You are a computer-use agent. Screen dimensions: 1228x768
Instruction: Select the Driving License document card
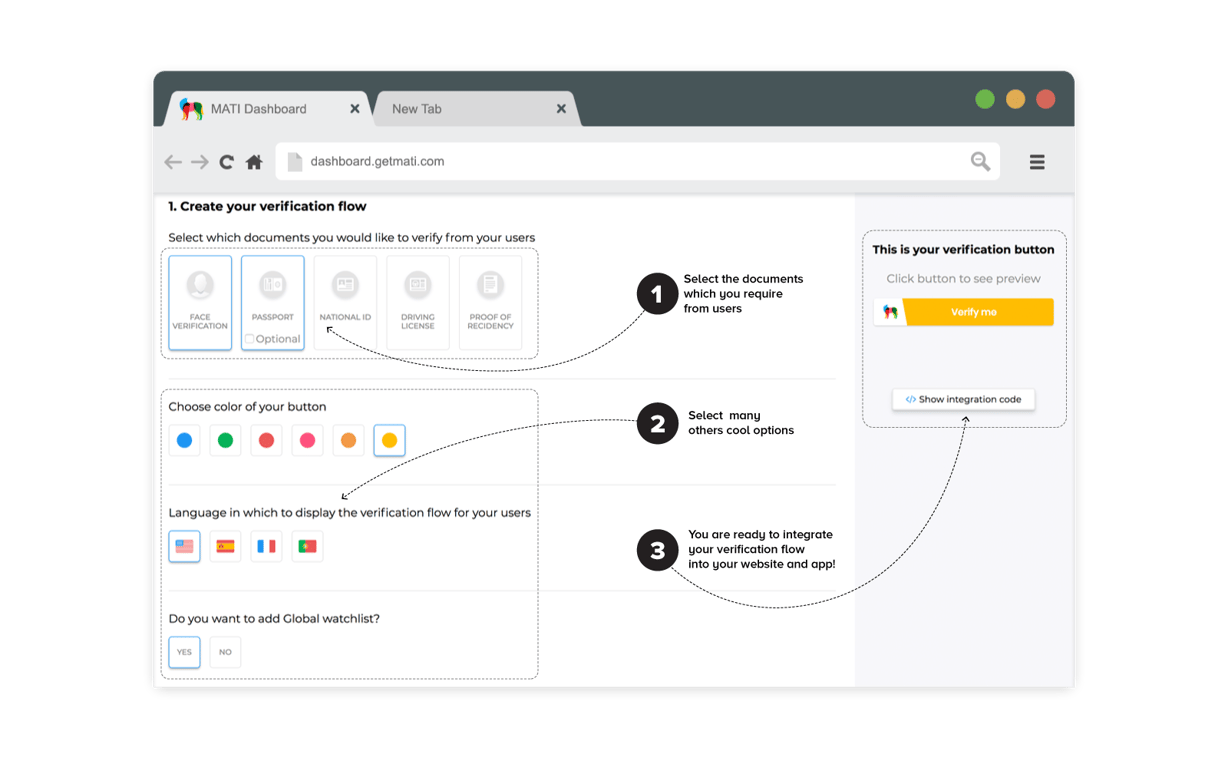click(x=418, y=303)
